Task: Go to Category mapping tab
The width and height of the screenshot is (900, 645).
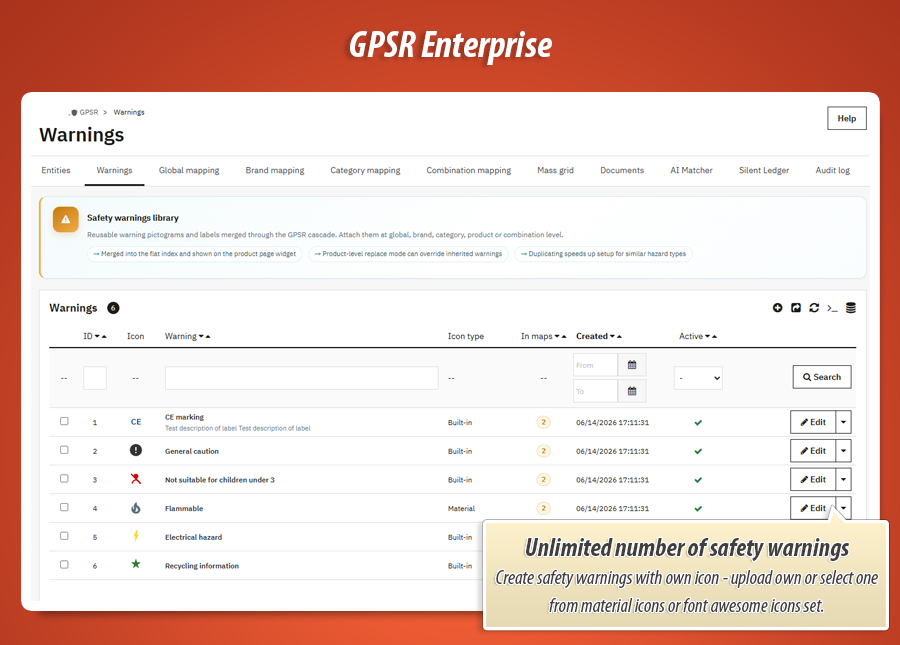Action: tap(365, 170)
